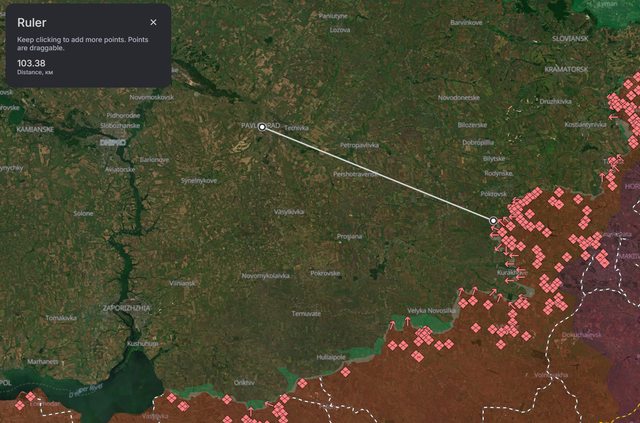
Task: Select the Sloviansk city label
Action: click(x=569, y=38)
